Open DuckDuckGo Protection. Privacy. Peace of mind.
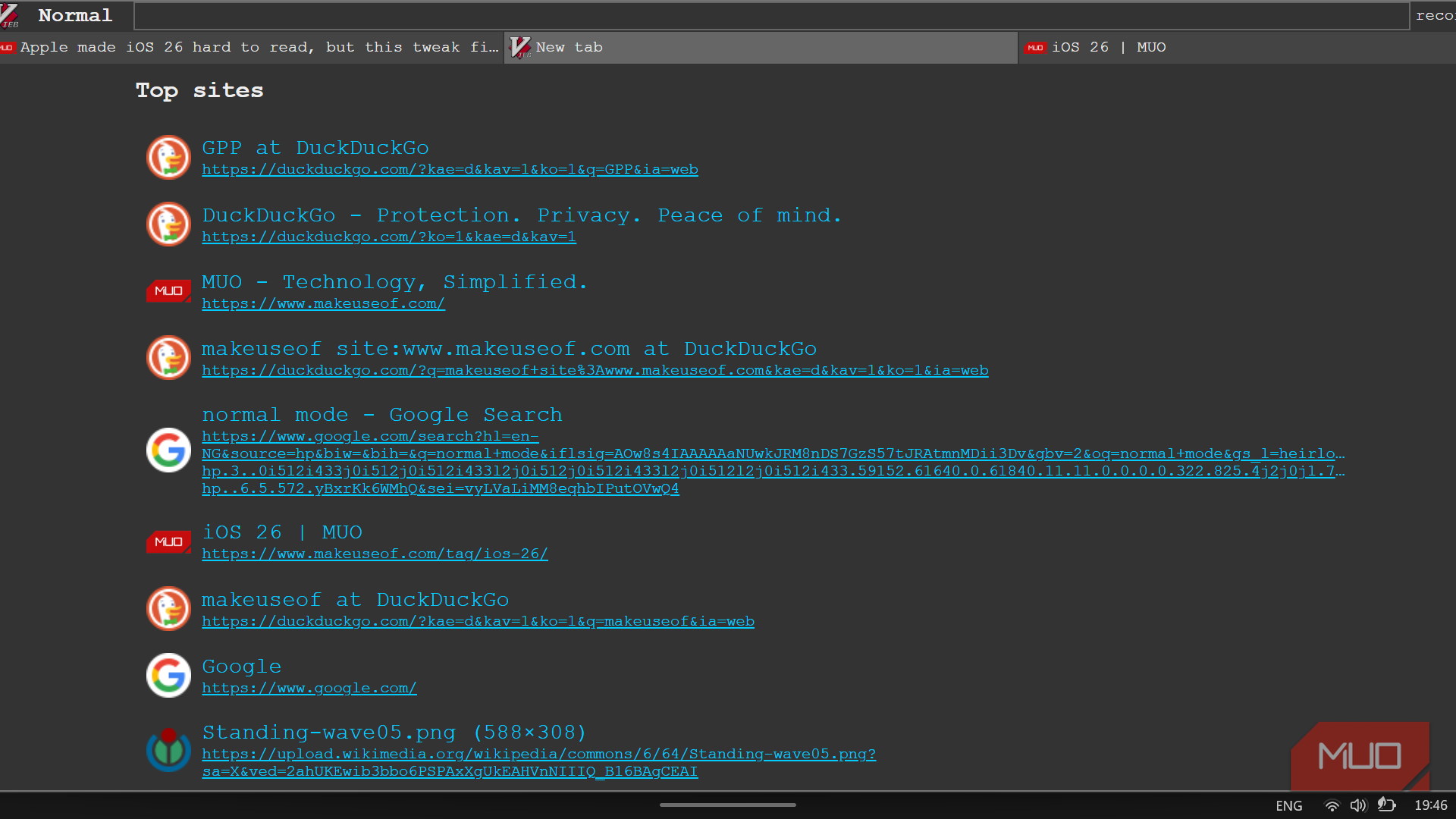Viewport: 1456px width, 819px height. 522,215
